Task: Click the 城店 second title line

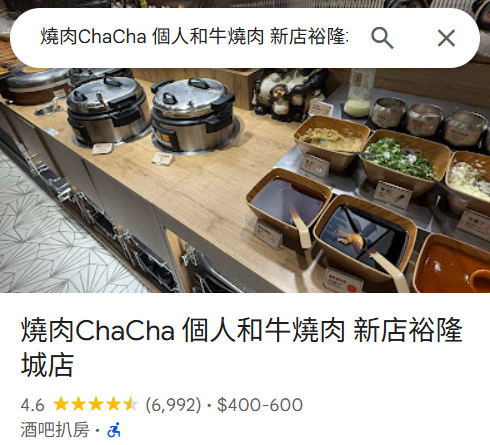Action: (x=47, y=365)
